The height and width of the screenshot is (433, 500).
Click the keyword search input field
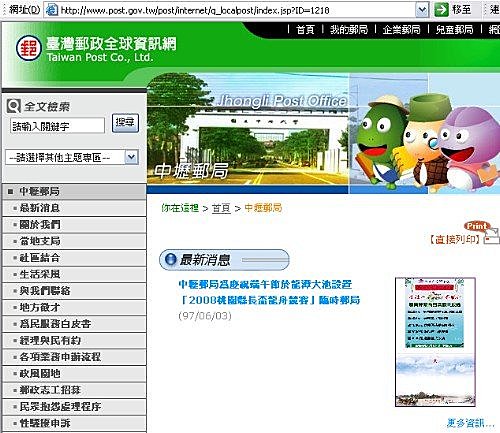pyautogui.click(x=58, y=126)
